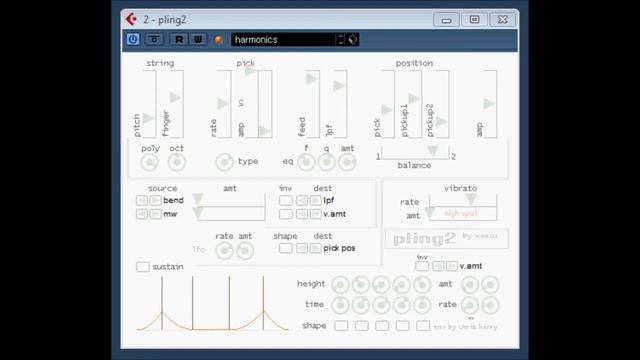Click the poly knob
Viewport: 640px width, 360px height.
149,162
